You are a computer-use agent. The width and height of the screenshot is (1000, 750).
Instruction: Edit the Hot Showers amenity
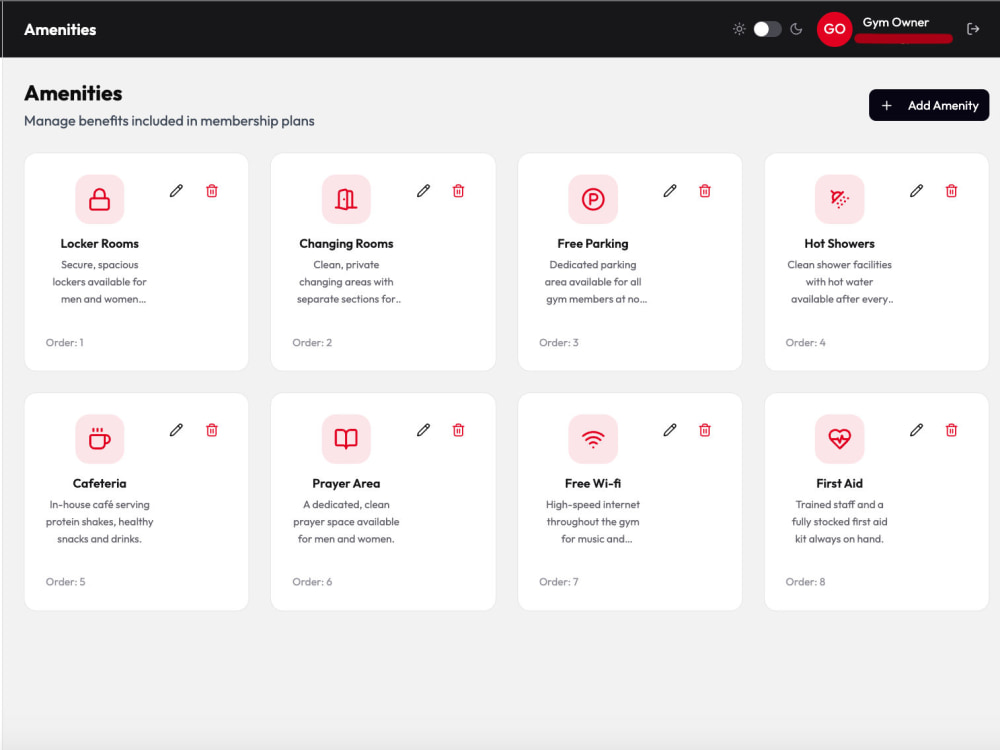(916, 191)
